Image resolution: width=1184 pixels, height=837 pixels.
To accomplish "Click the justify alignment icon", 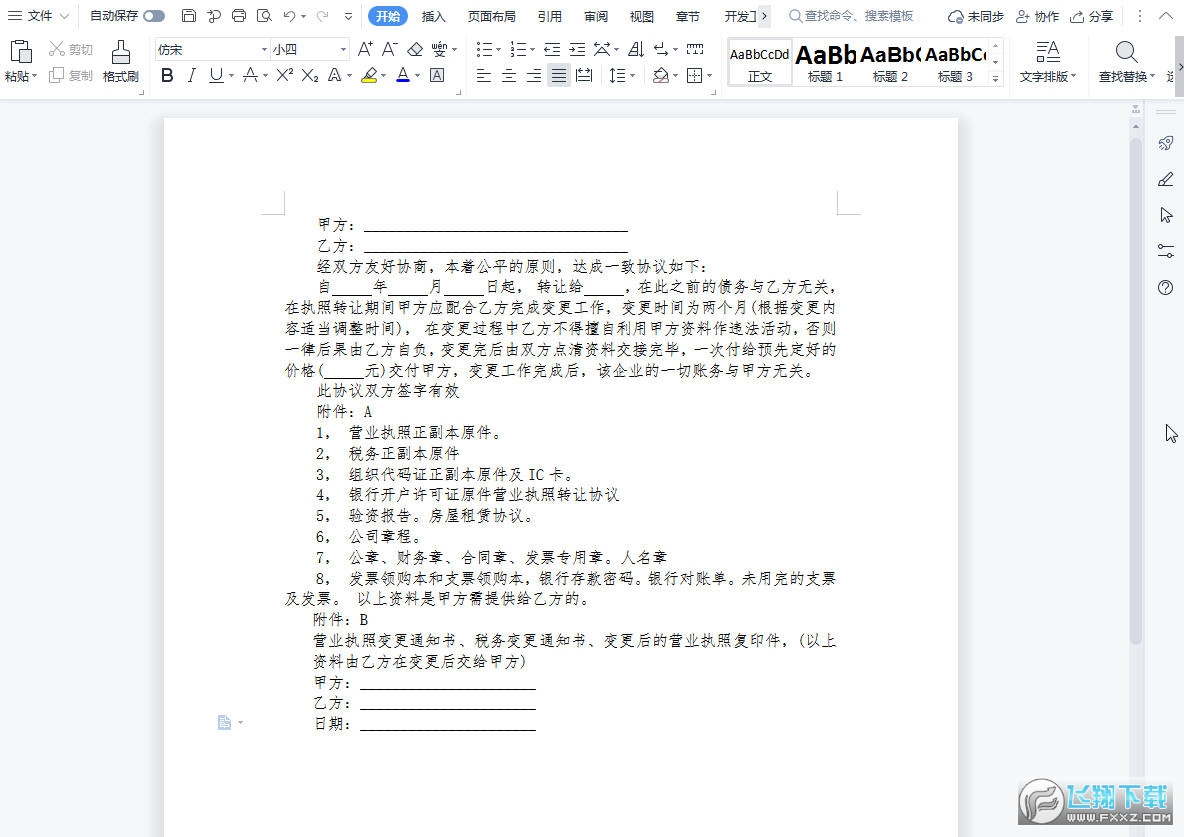I will point(559,75).
